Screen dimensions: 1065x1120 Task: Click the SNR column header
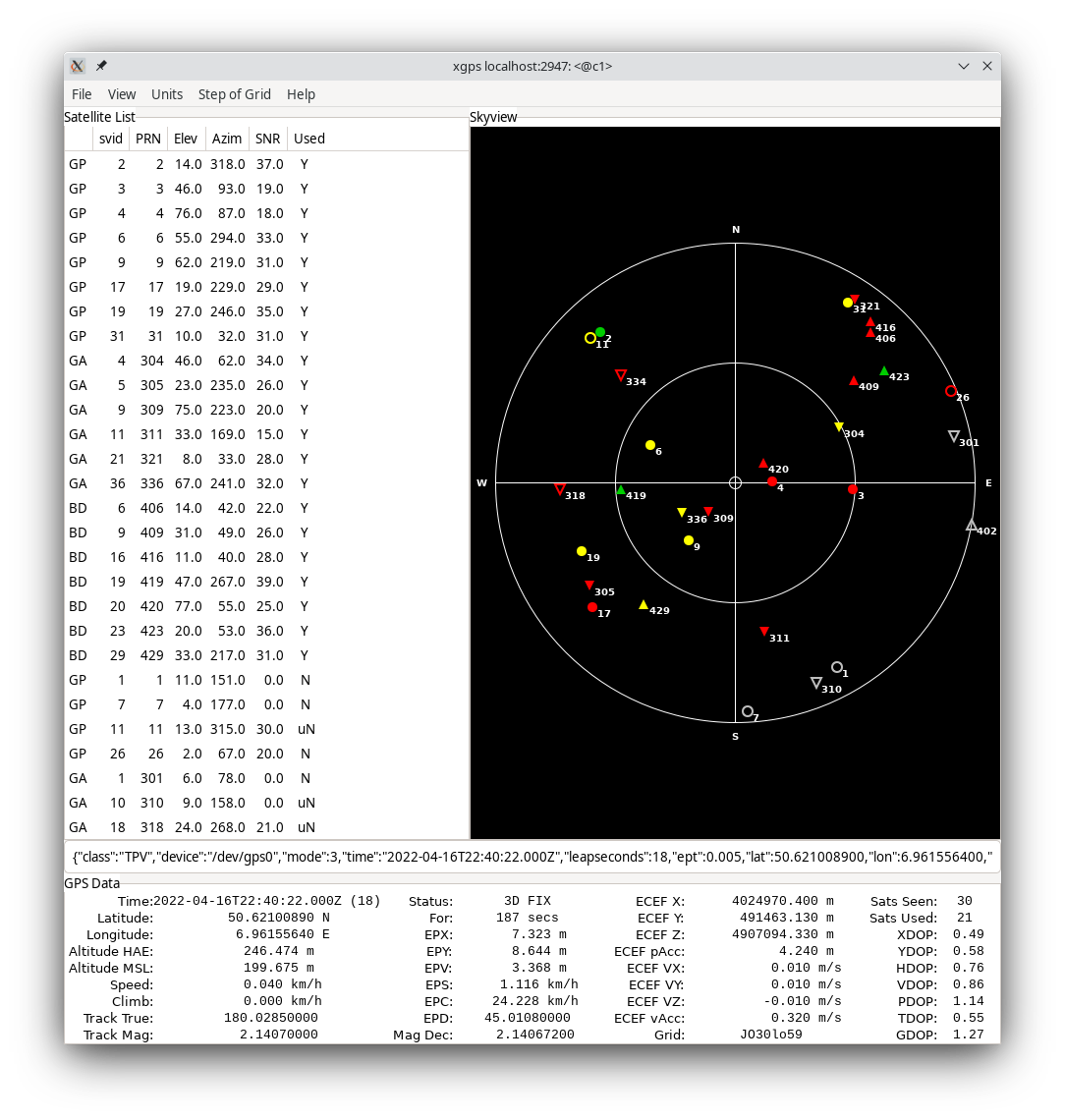[x=267, y=139]
